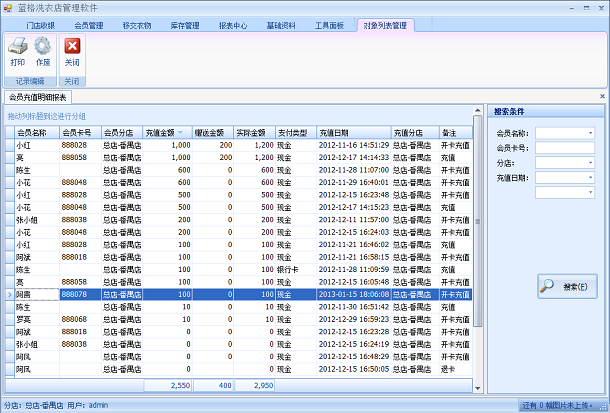Screen dimensions: 610x413
Task: Select row dated 2012-12-15 16:48:29
Action: tap(239, 357)
